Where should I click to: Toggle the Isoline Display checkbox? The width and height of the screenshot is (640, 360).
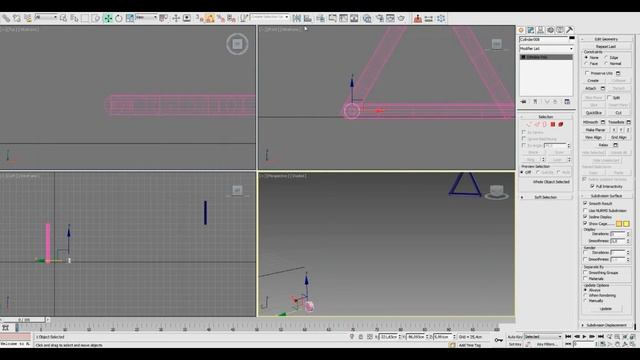pyautogui.click(x=585, y=217)
